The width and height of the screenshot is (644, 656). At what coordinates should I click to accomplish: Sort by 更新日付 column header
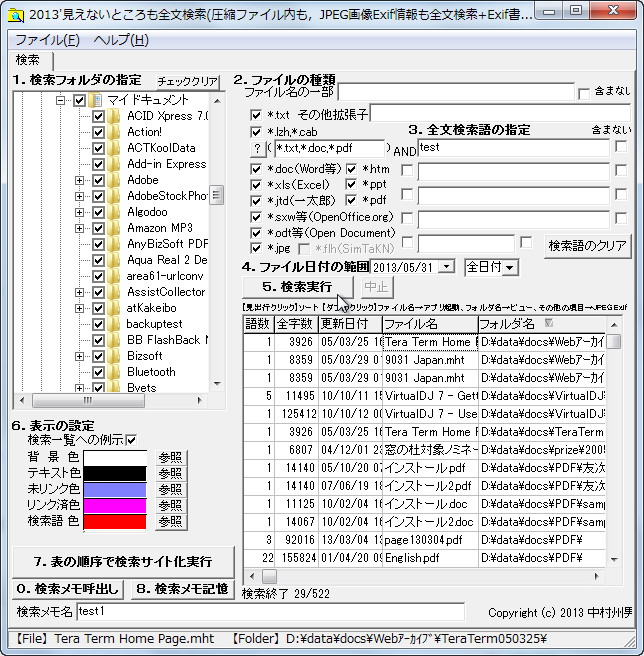[x=350, y=324]
